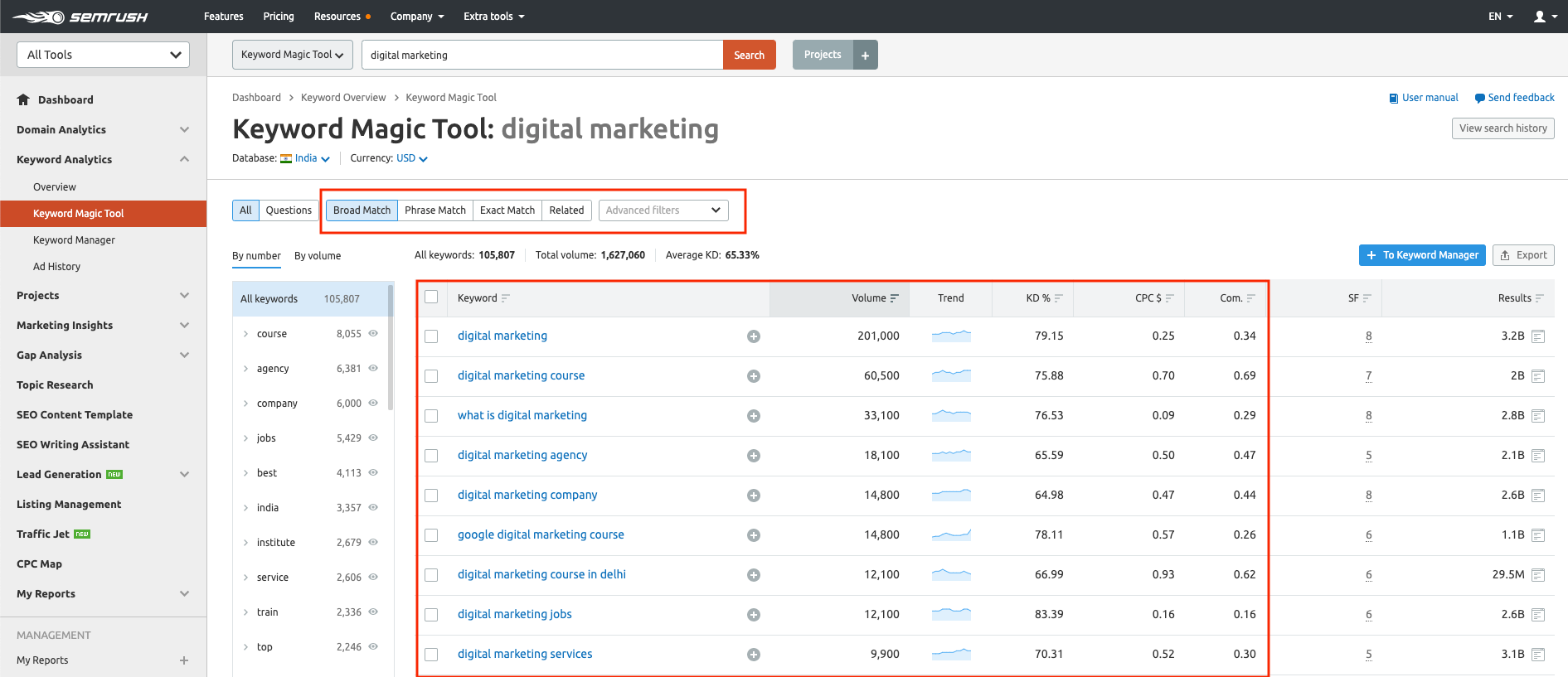Open Keyword Manager in sidebar
This screenshot has width=1568, height=677.
pos(74,240)
